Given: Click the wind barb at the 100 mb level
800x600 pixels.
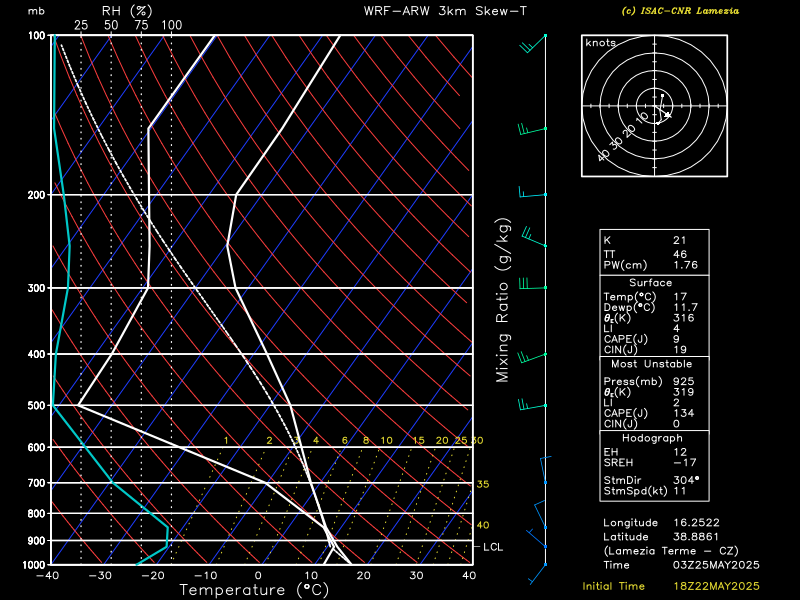Looking at the screenshot, I should click(x=533, y=43).
